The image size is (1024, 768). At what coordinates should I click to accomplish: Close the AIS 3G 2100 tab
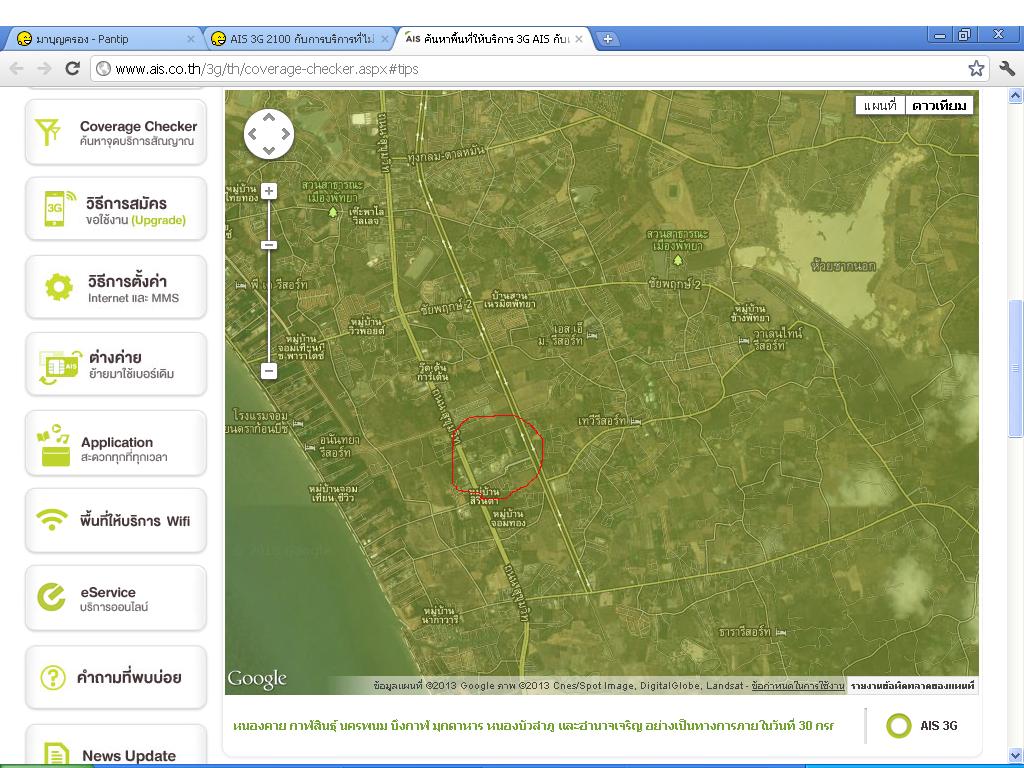click(385, 39)
